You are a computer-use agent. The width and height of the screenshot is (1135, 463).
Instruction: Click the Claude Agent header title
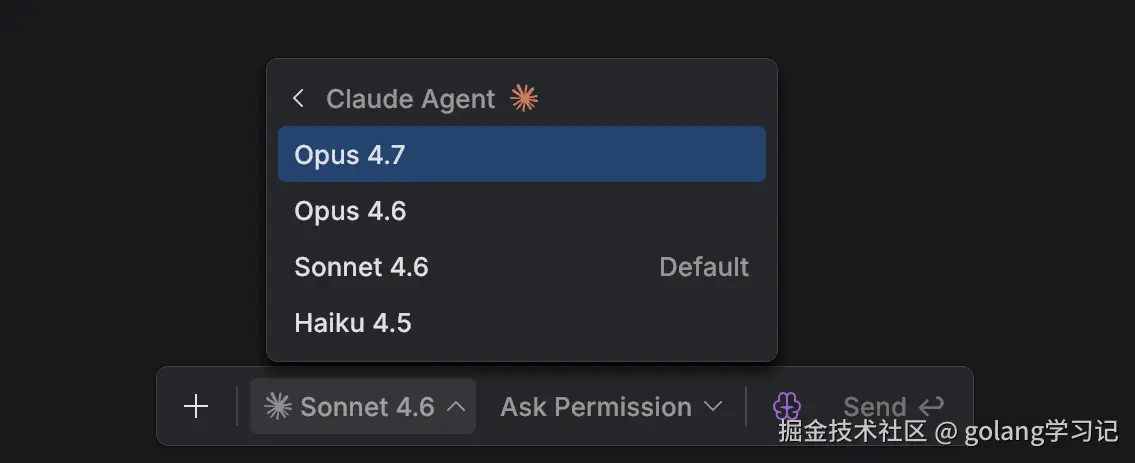[x=410, y=99]
